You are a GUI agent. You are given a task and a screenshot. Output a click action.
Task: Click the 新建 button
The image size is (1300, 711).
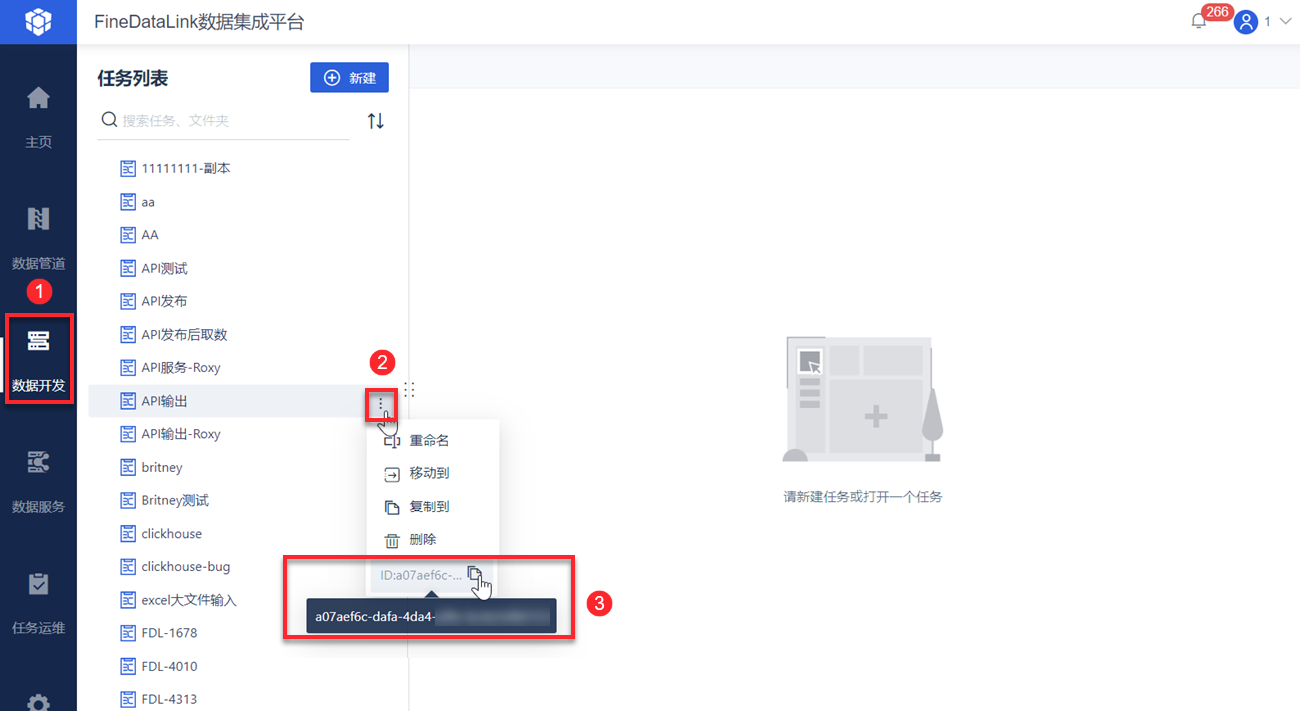tap(349, 78)
